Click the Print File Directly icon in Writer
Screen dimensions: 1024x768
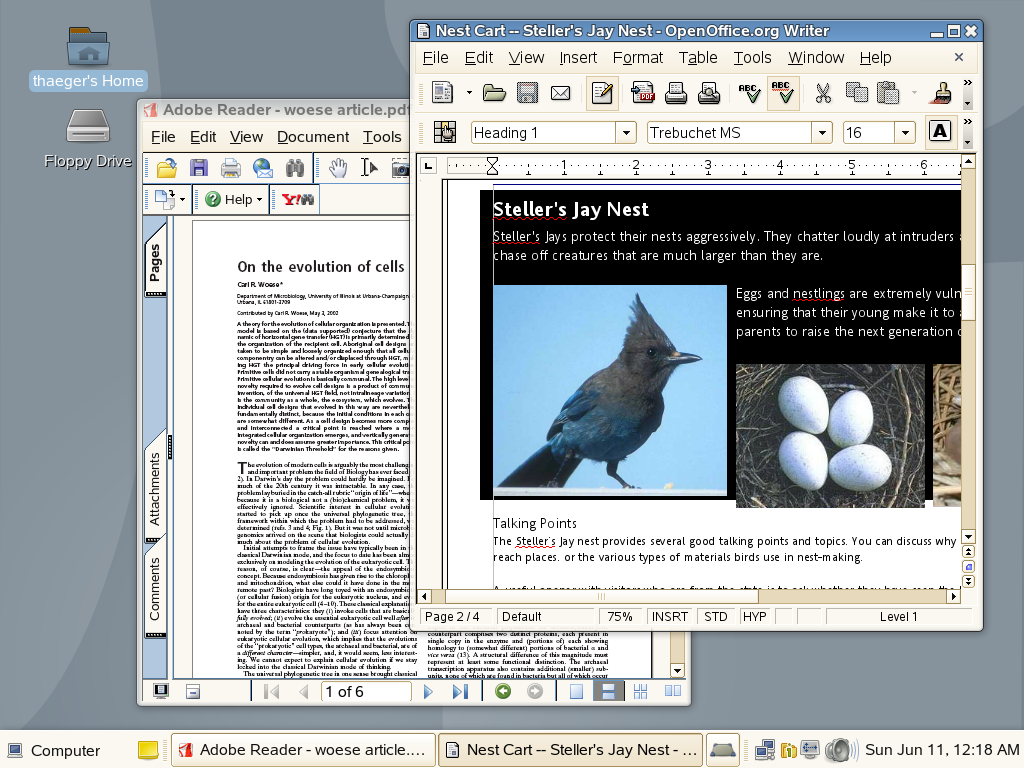coord(676,93)
